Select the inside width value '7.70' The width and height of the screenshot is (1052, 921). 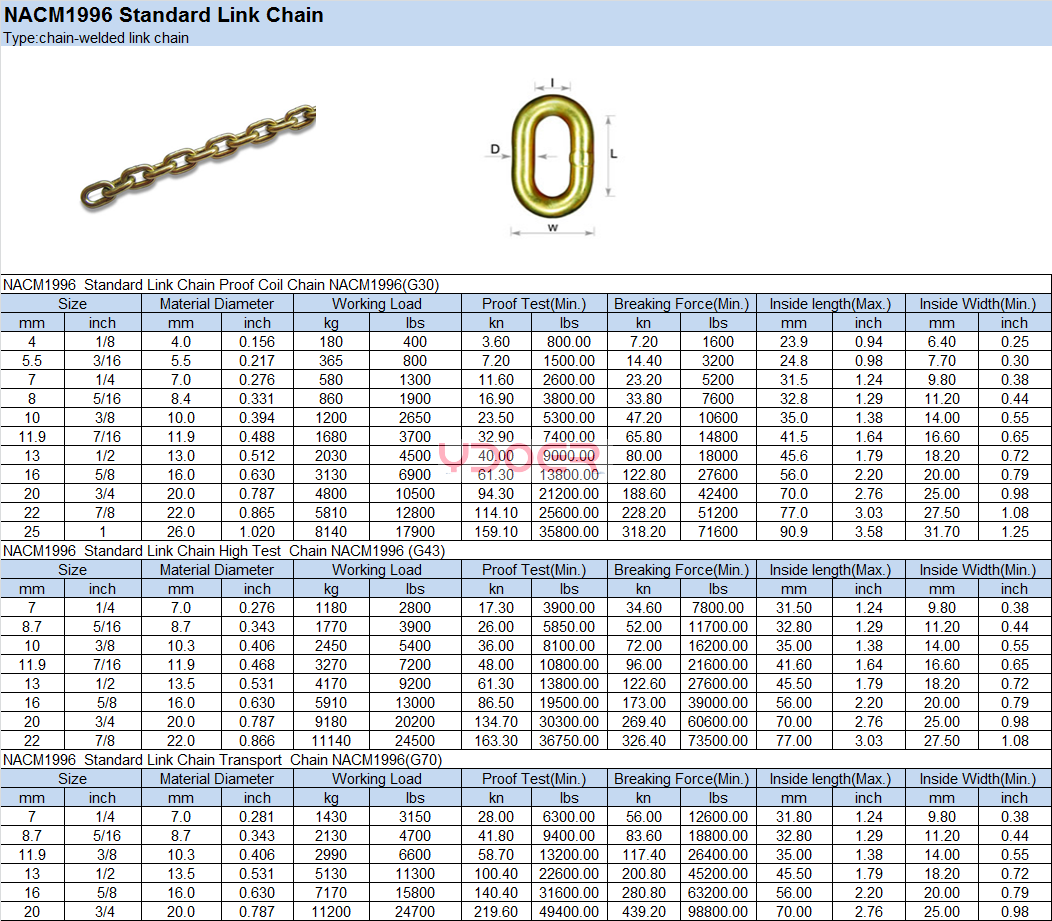[942, 361]
